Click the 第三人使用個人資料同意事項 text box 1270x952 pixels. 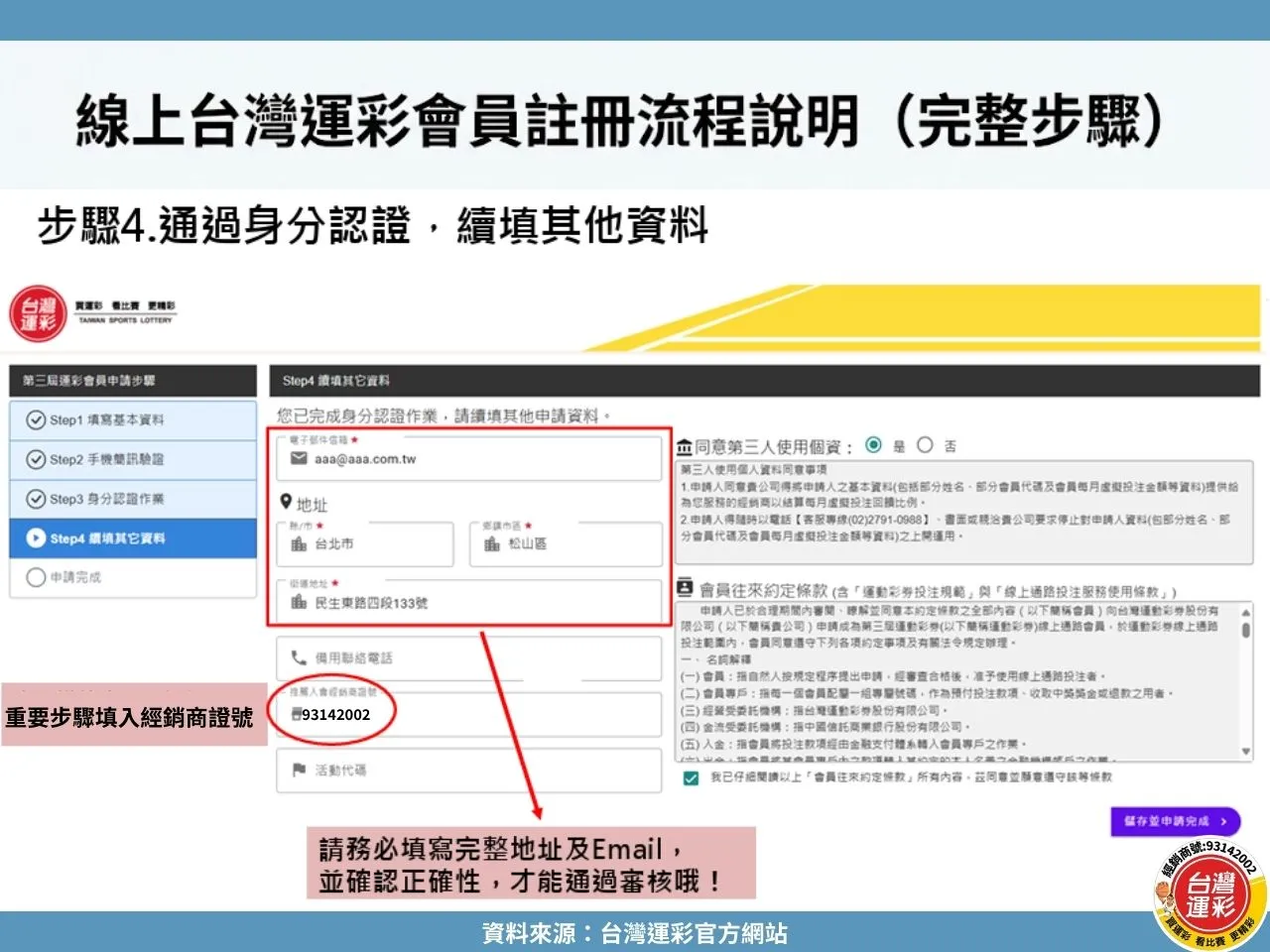coord(964,512)
